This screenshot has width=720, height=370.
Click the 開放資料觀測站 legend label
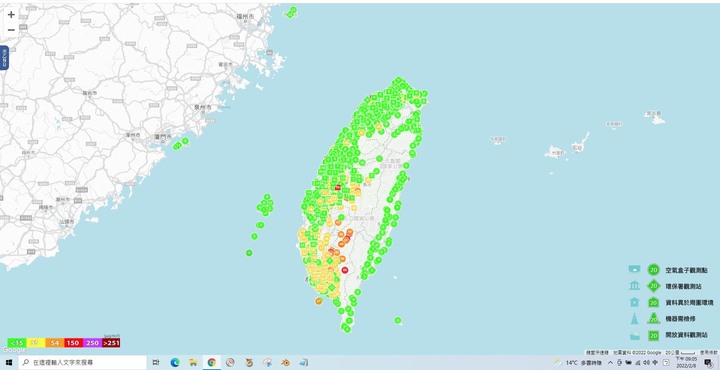tap(686, 336)
